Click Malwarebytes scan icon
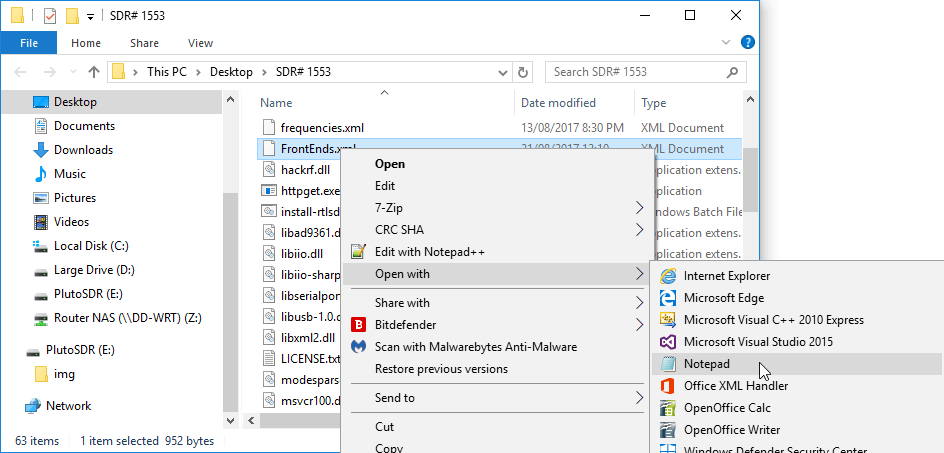Screen dimensions: 944x453 pos(358,347)
